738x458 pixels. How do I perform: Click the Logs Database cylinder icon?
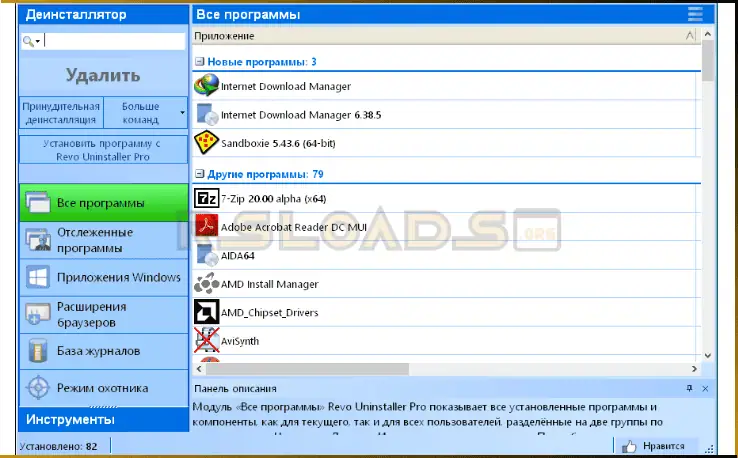tap(38, 351)
